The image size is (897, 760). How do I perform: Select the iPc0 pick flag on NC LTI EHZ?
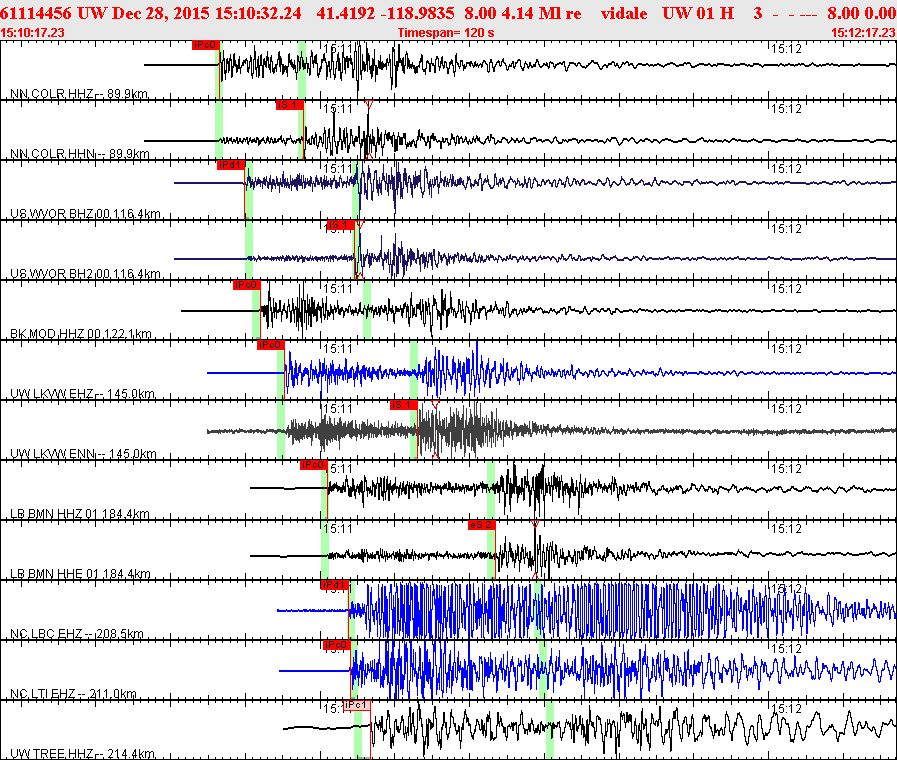(336, 646)
